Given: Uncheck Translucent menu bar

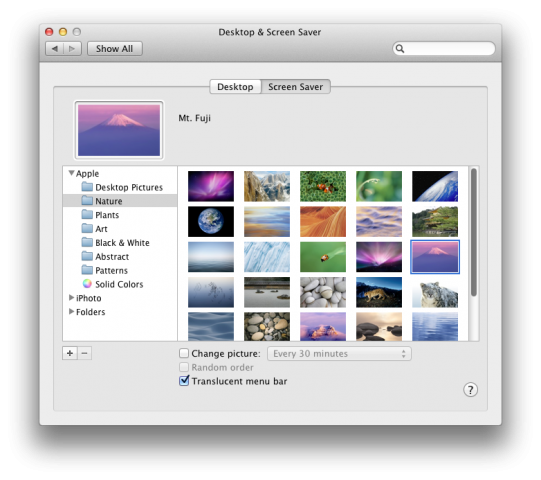Looking at the screenshot, I should pos(184,381).
